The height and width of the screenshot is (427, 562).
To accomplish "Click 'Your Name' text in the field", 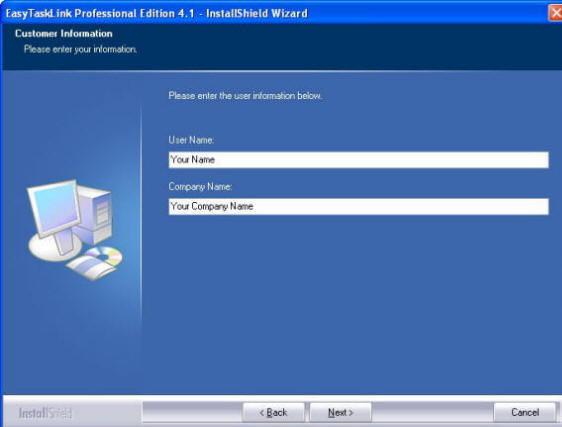I will pyautogui.click(x=193, y=160).
